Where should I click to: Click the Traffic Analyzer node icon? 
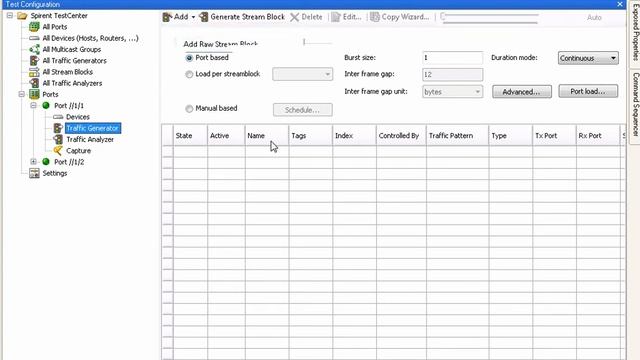point(58,140)
